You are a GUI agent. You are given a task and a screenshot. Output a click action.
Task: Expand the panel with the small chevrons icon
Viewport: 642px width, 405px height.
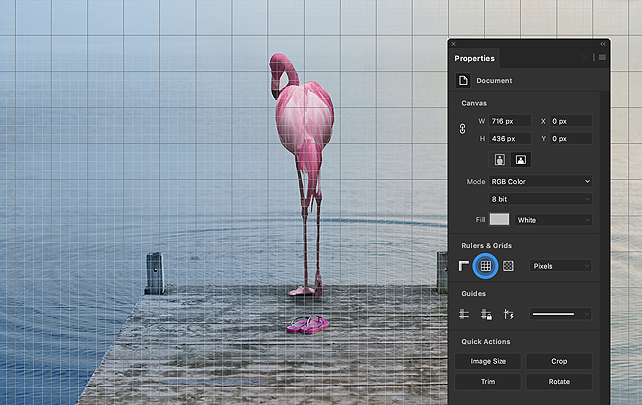click(x=586, y=57)
